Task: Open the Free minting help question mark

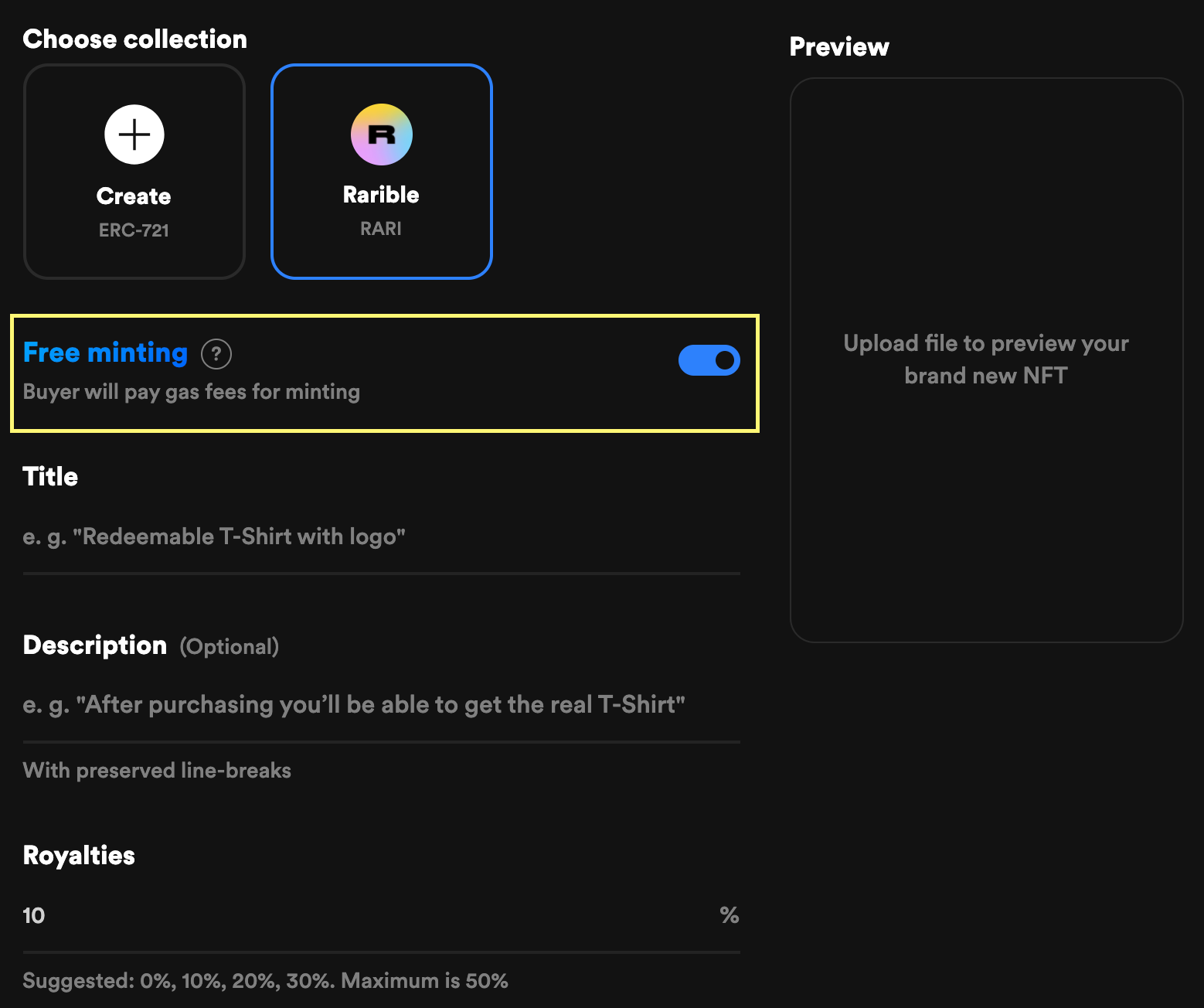Action: pos(216,354)
